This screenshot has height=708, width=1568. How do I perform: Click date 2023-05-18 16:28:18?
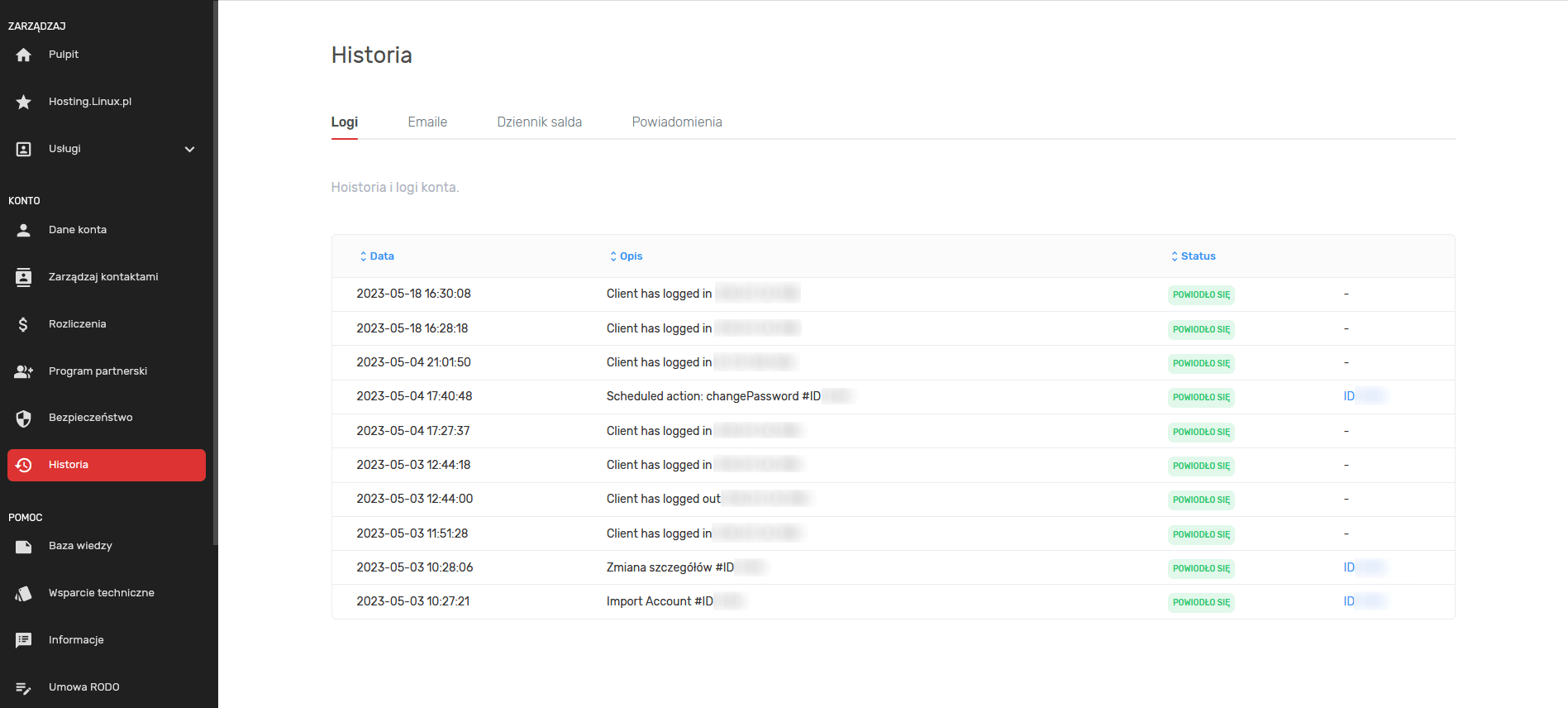pyautogui.click(x=412, y=328)
